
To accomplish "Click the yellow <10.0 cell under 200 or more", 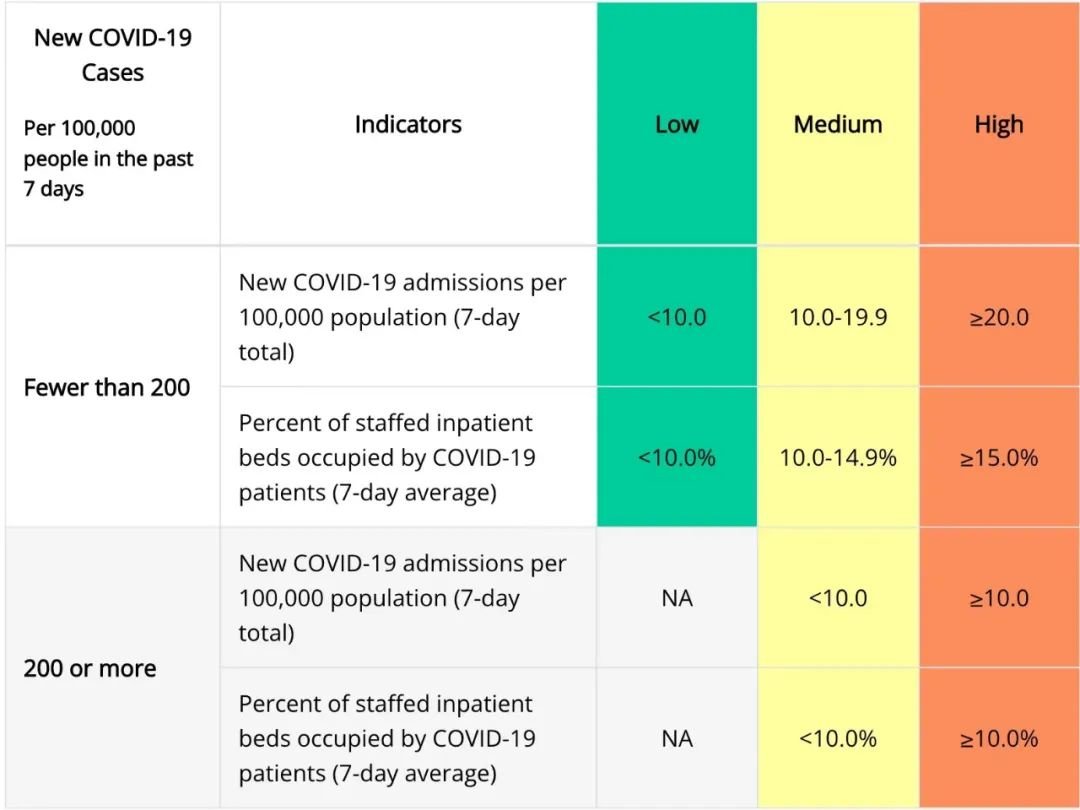I will click(838, 598).
